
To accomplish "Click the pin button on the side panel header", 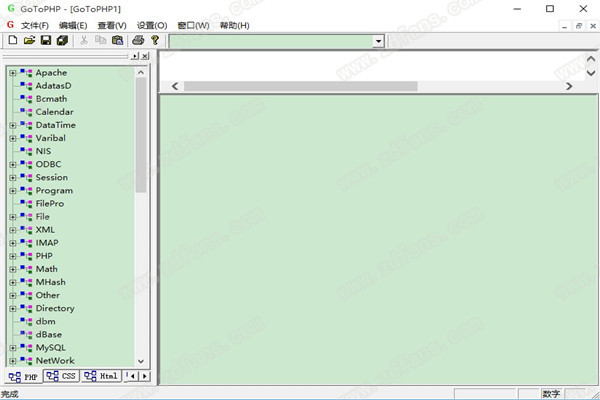I will (x=135, y=56).
